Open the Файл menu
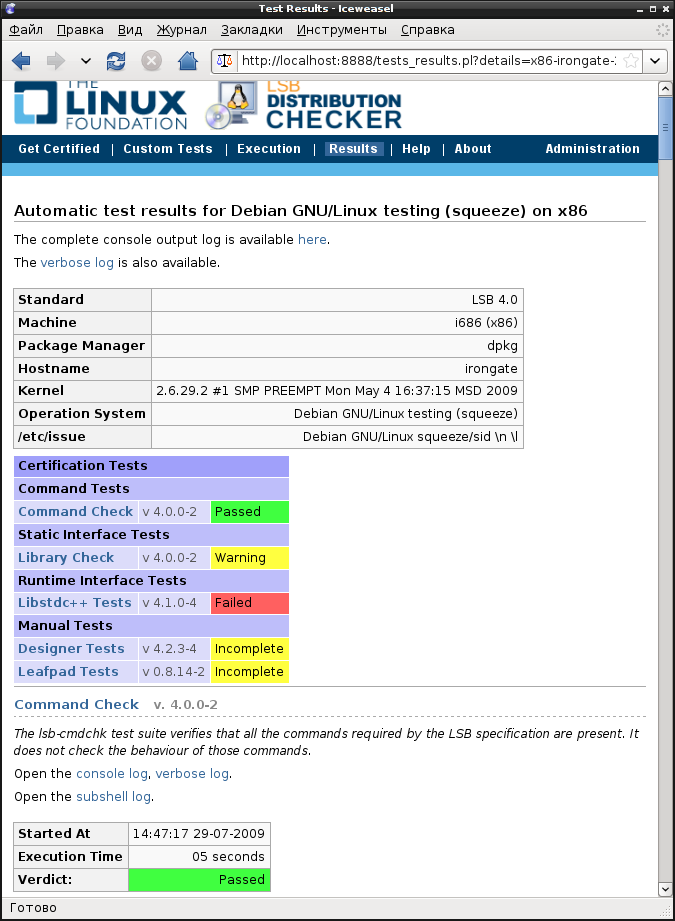Image resolution: width=675 pixels, height=921 pixels. pos(26,30)
